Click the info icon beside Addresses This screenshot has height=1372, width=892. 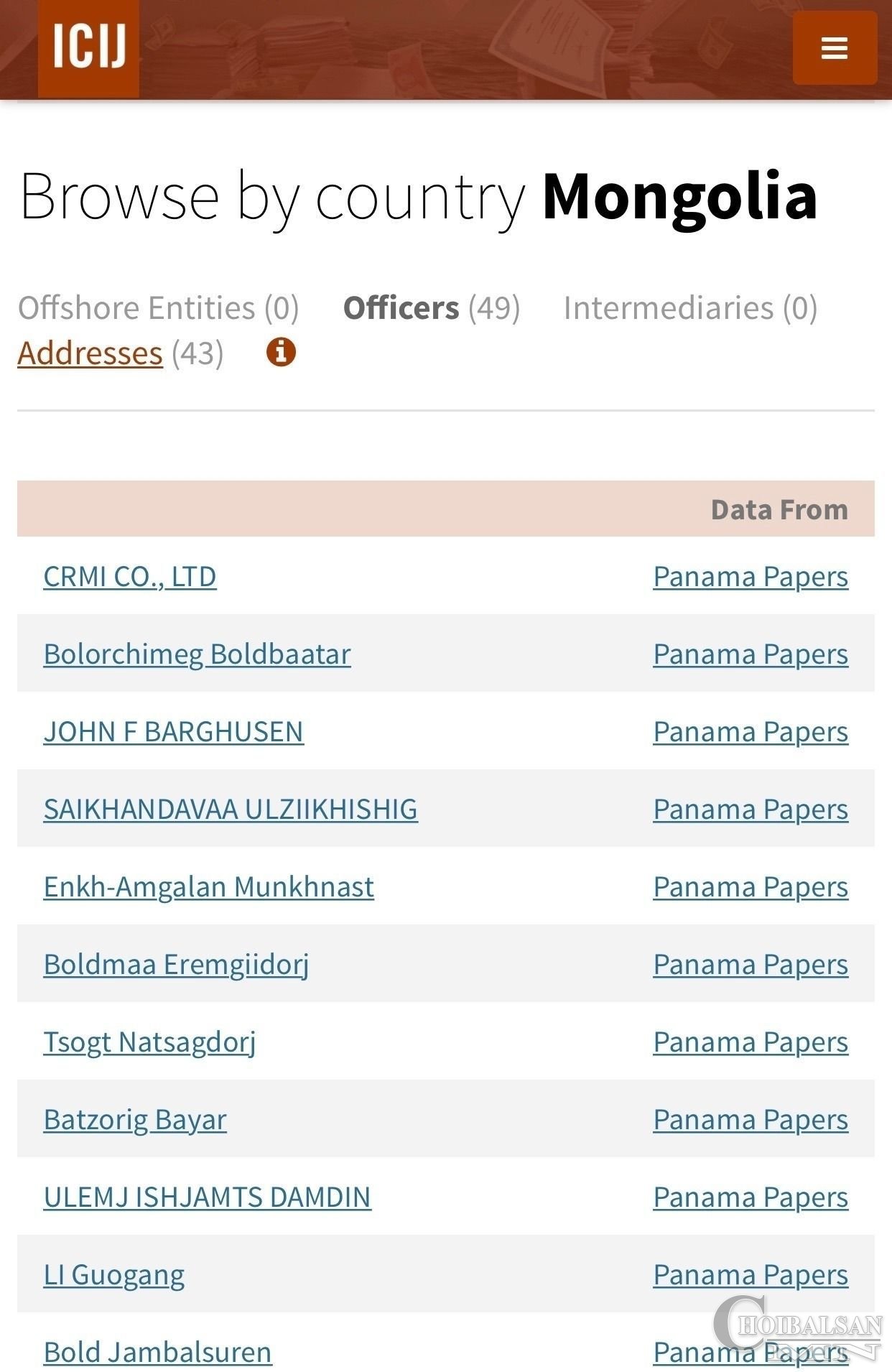click(281, 352)
